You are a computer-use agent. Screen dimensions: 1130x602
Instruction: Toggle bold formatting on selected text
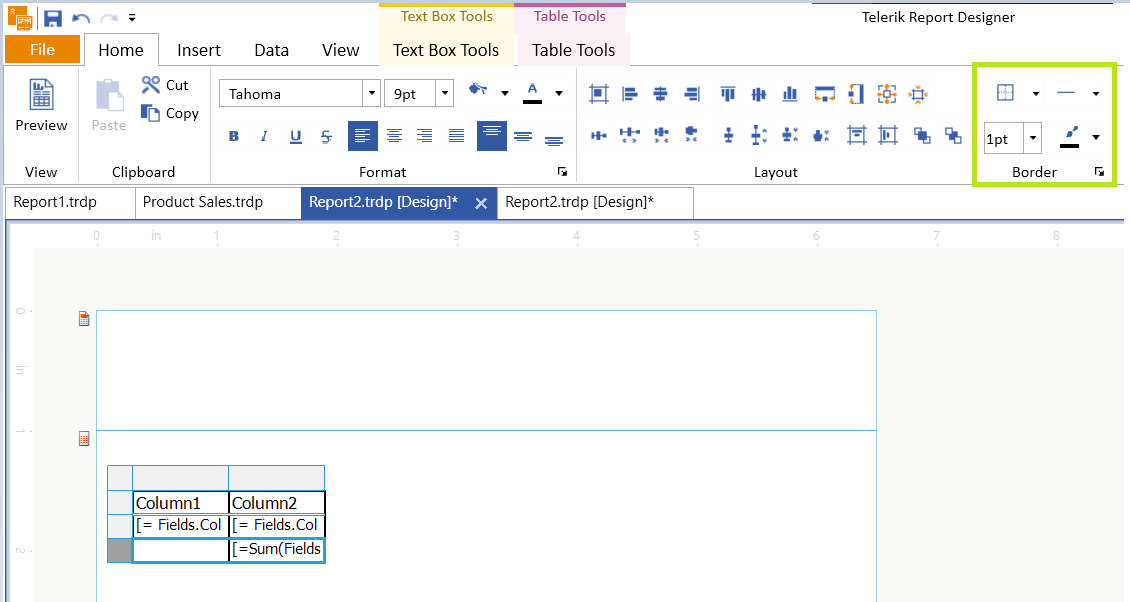(233, 136)
